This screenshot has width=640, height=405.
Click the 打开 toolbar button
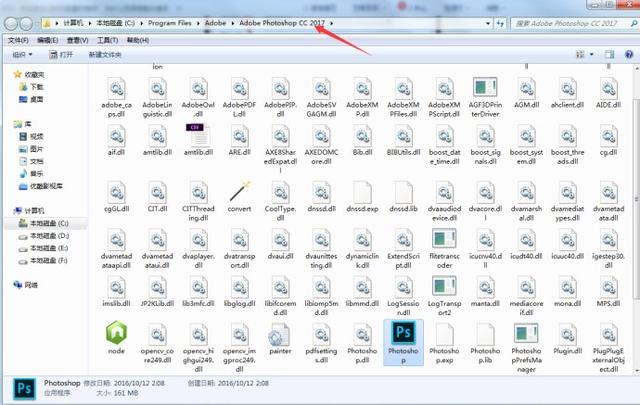point(61,54)
